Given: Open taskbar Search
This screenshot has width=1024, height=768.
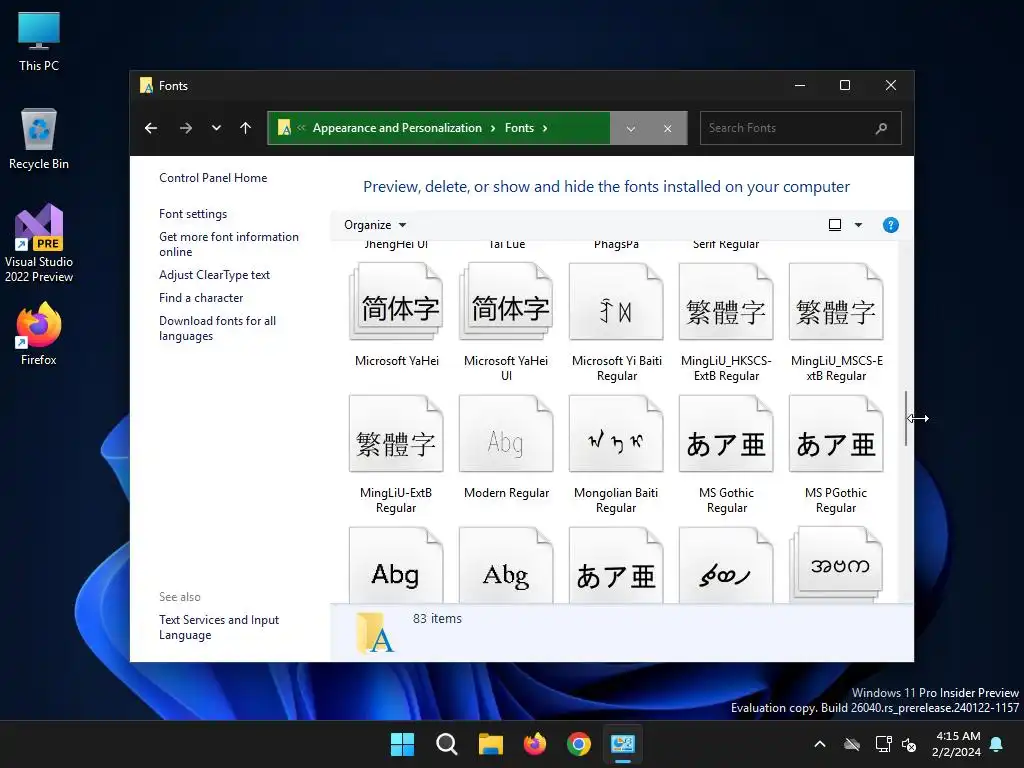Looking at the screenshot, I should (x=447, y=744).
